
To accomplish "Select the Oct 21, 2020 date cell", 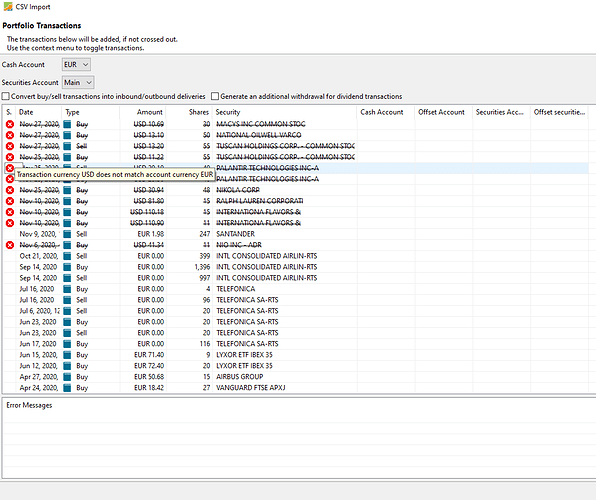I will pos(39,256).
